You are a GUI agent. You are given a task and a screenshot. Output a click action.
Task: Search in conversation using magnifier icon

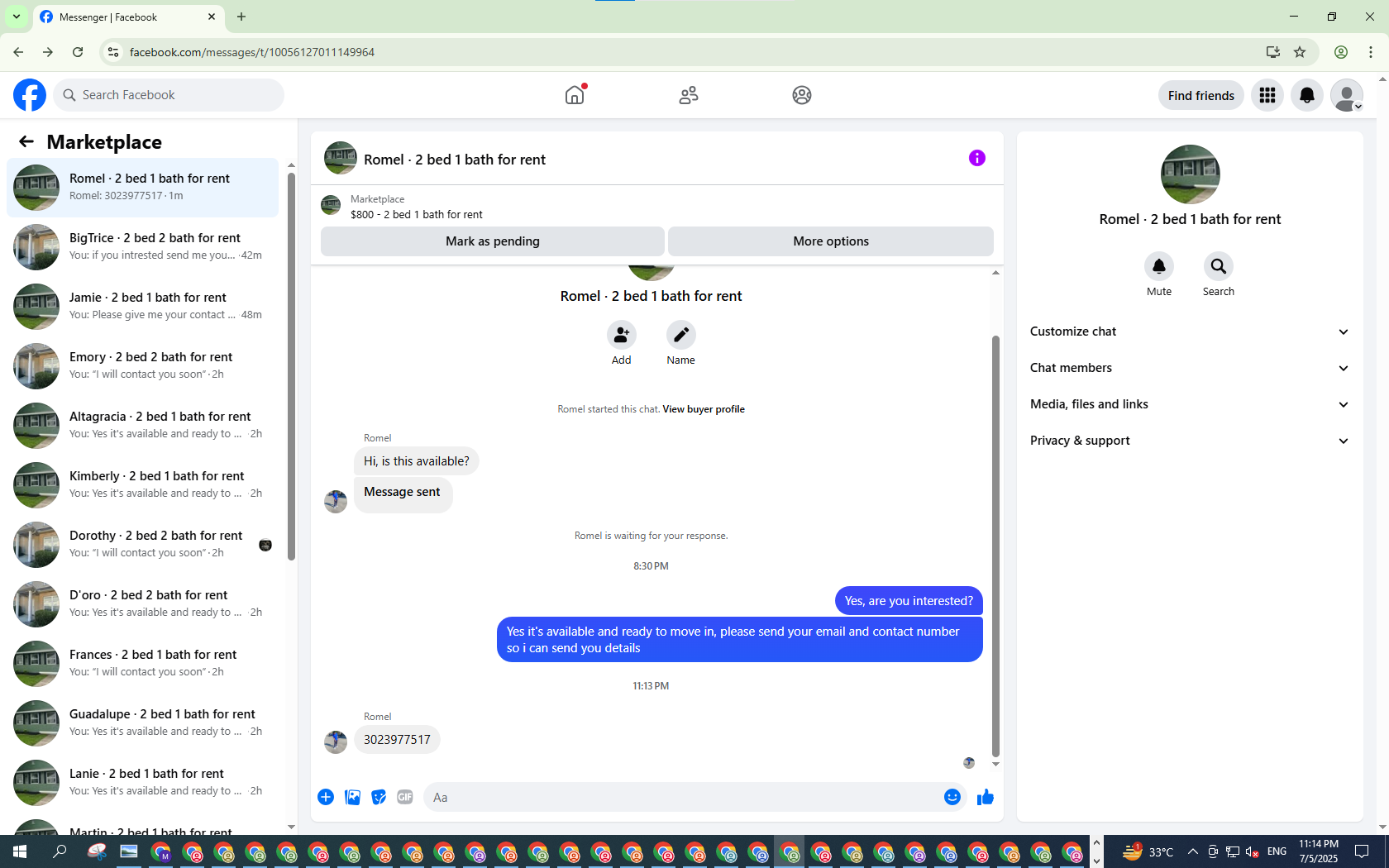point(1219,266)
